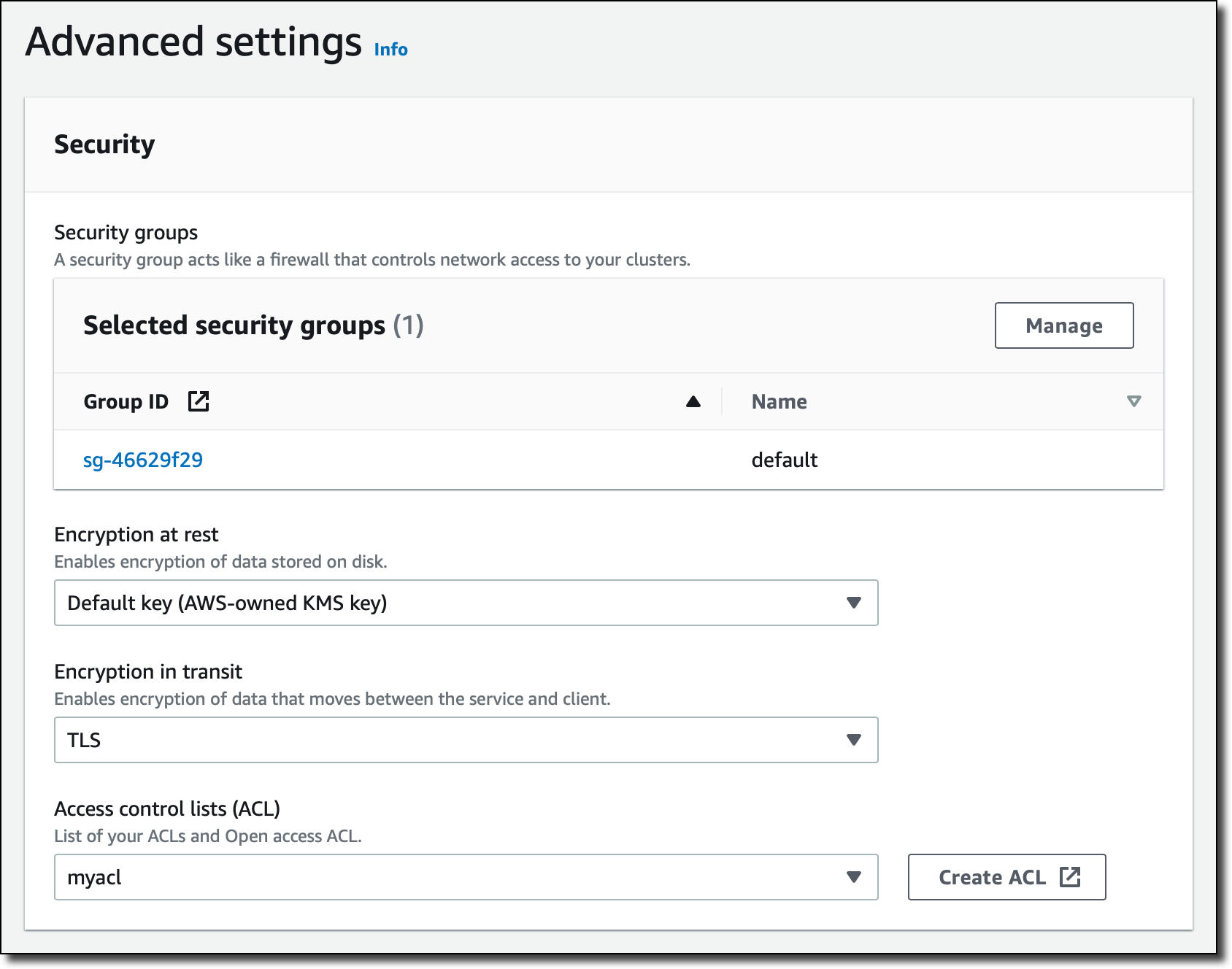Click the Group ID column header label

[x=126, y=401]
